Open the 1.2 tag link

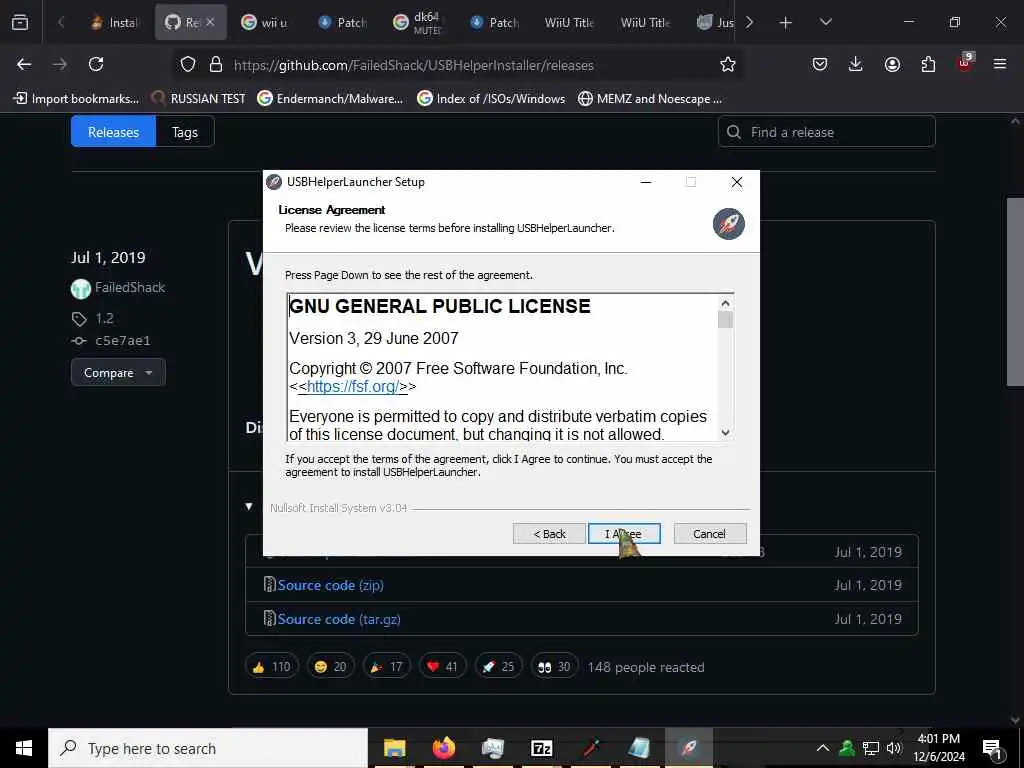pos(104,319)
